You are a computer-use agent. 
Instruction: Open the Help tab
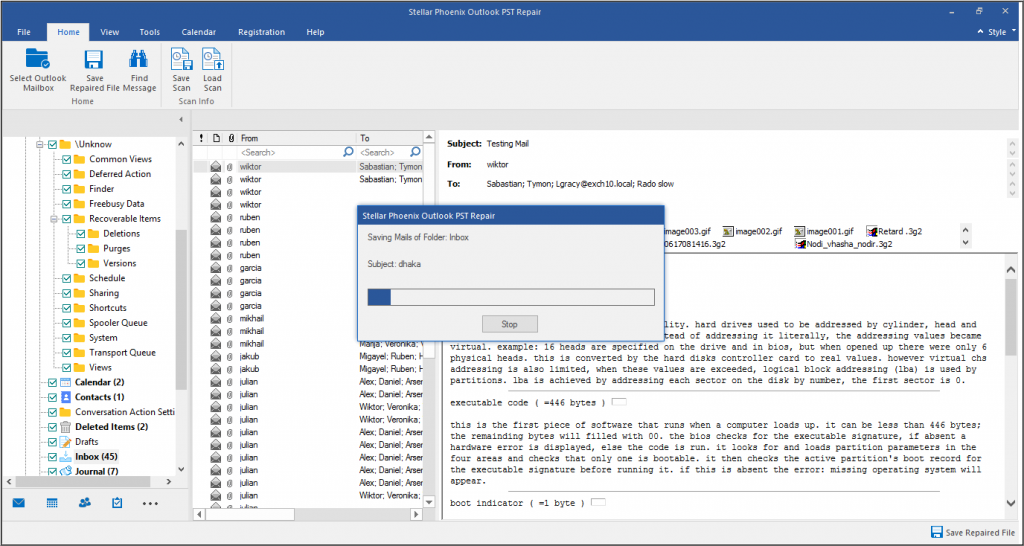(315, 32)
